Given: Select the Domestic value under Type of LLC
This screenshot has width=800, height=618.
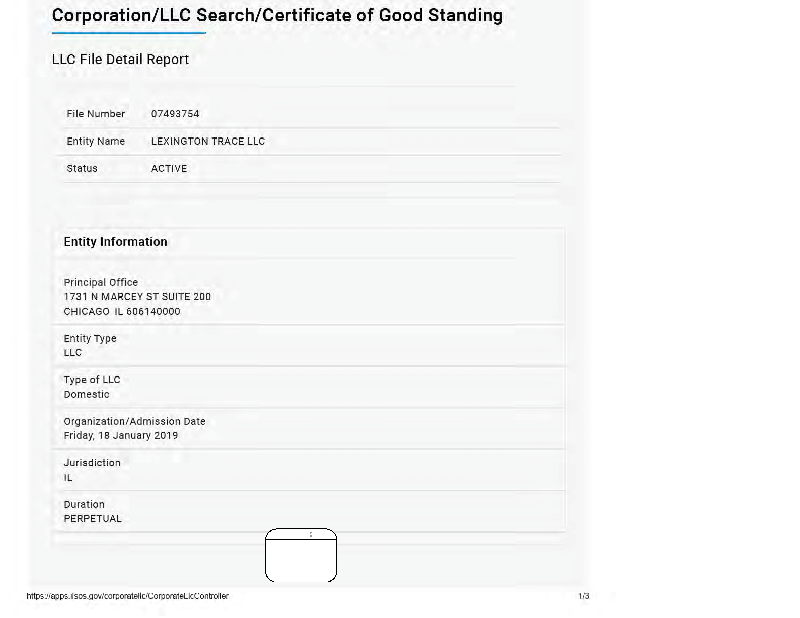Looking at the screenshot, I should tap(87, 394).
